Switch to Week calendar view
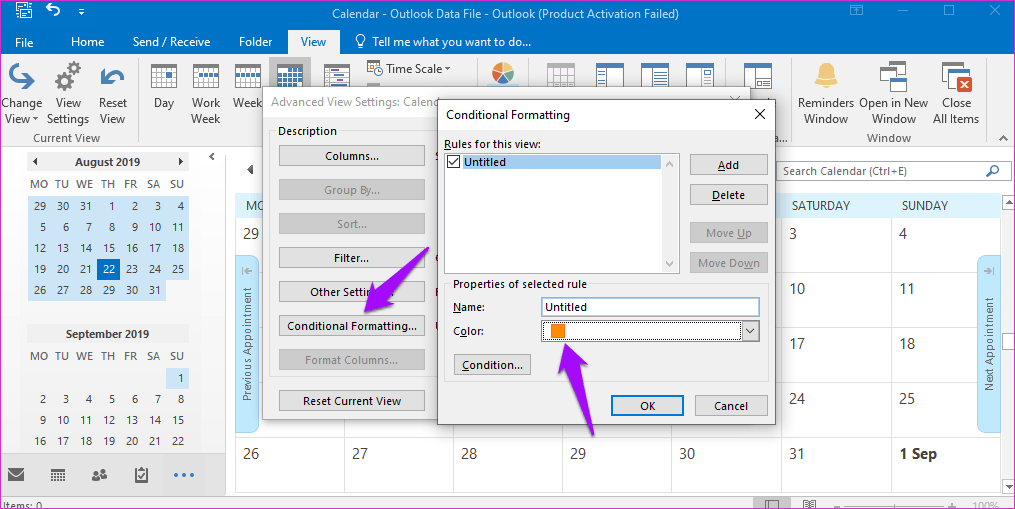The image size is (1015, 509). coord(247,87)
